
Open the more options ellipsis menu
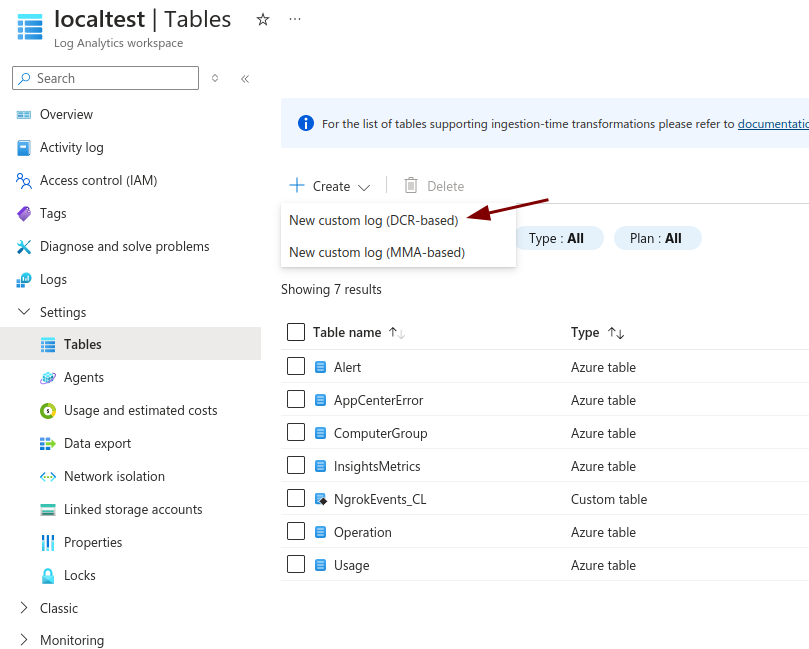[x=294, y=19]
